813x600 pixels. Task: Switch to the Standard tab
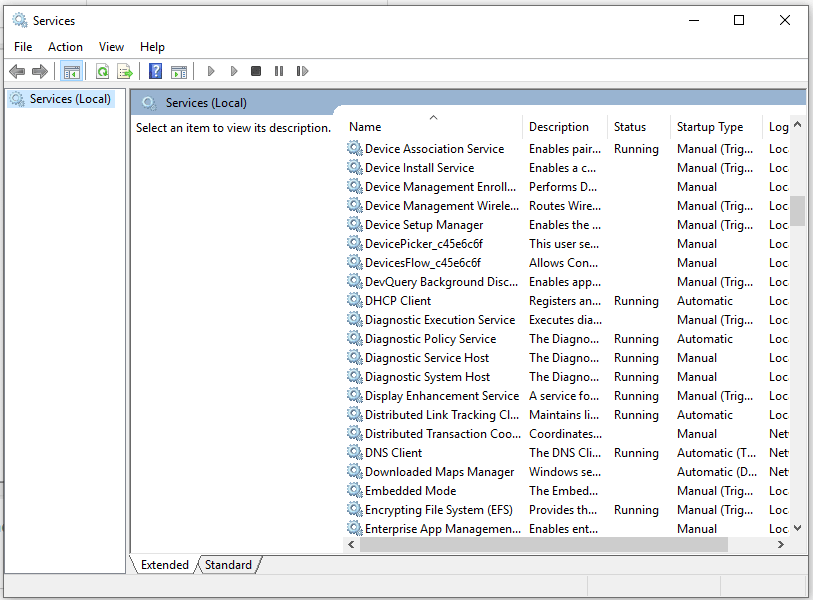[228, 564]
